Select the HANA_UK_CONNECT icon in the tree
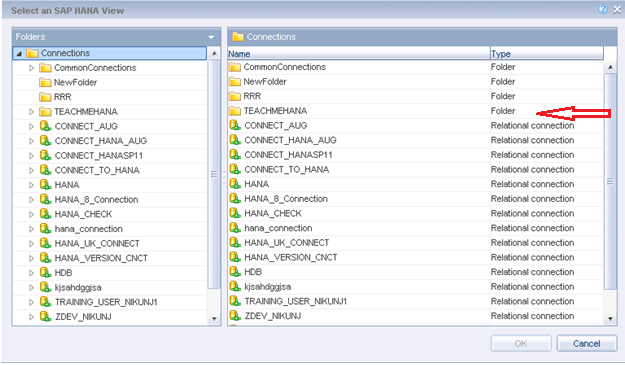Image resolution: width=625 pixels, height=365 pixels. click(45, 243)
